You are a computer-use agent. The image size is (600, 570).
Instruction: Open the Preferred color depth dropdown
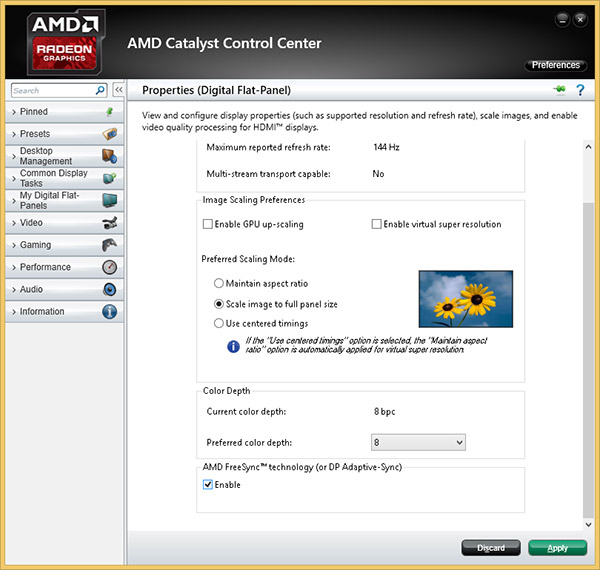pos(418,442)
